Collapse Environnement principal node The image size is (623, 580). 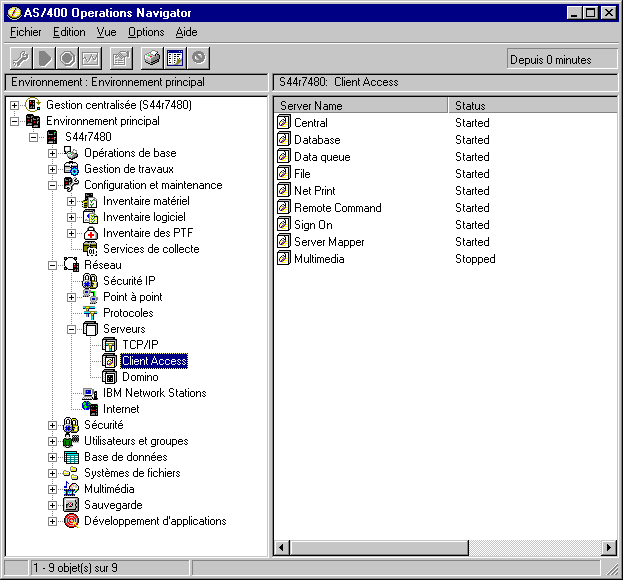[14, 121]
